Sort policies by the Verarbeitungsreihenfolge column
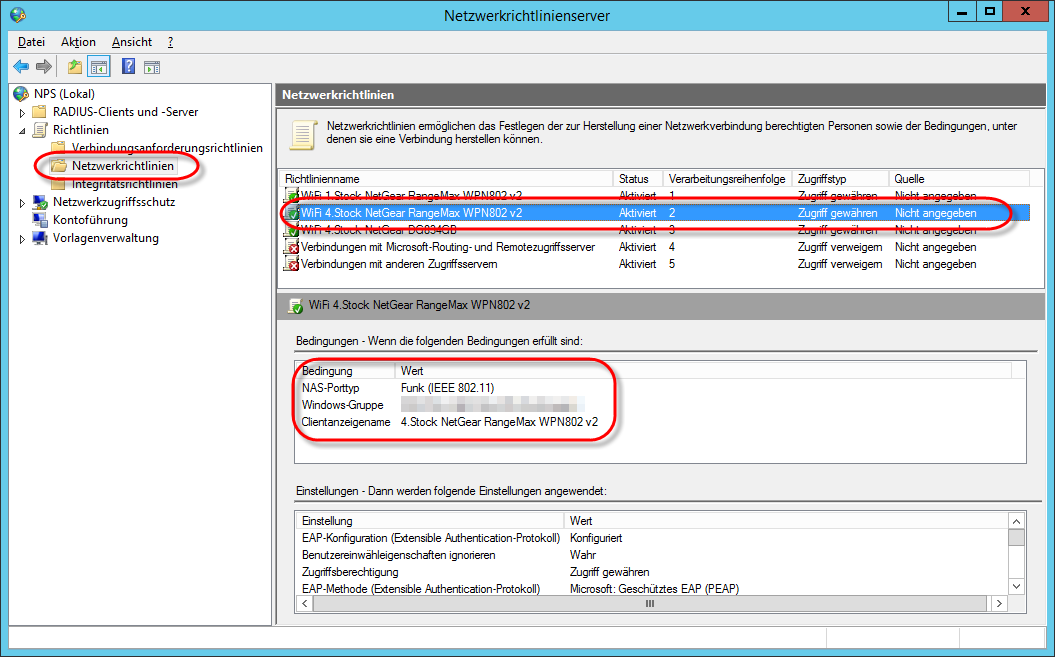This screenshot has height=657, width=1055. [x=726, y=178]
